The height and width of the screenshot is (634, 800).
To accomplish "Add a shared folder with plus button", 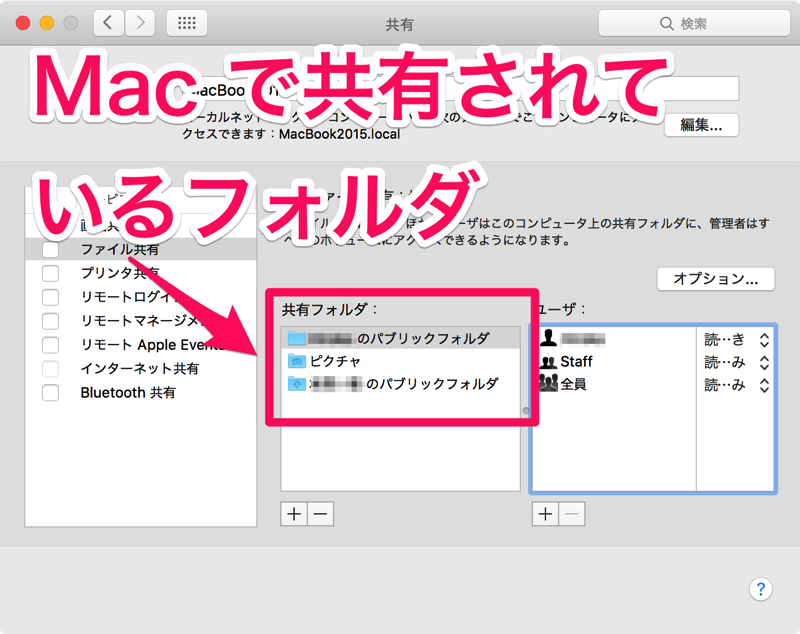I will 294,514.
